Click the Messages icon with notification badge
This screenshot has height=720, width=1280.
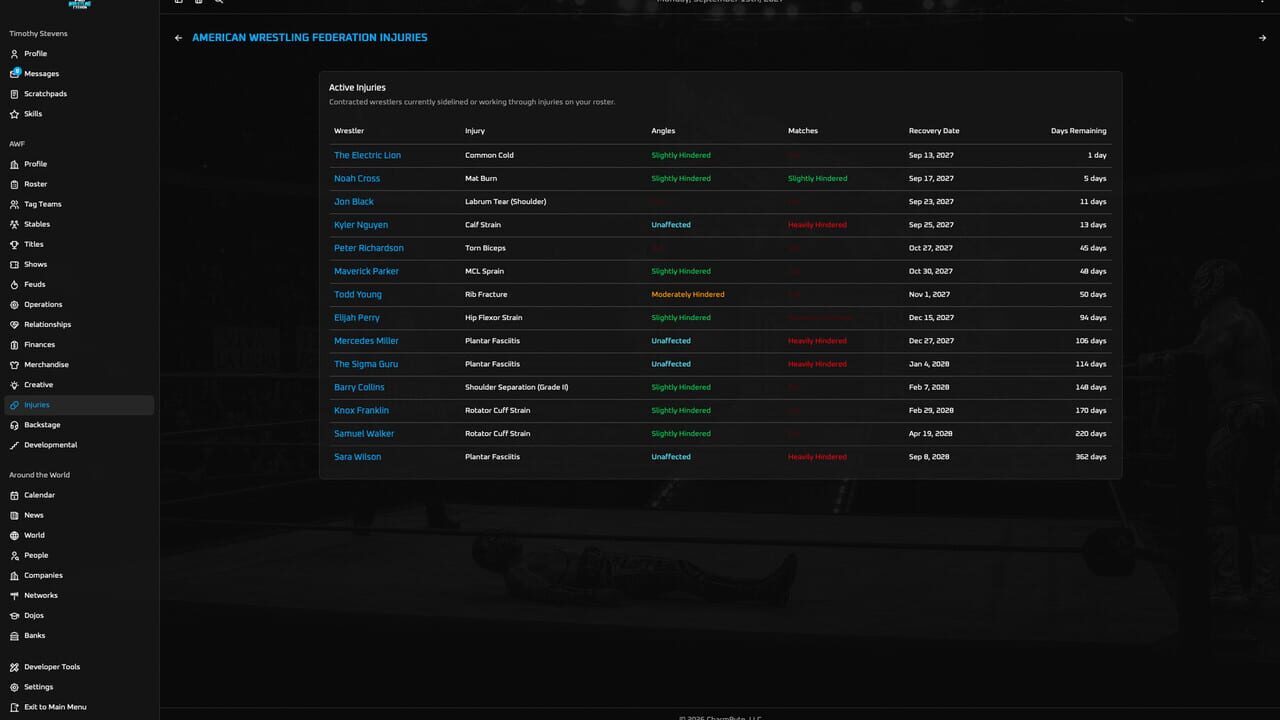(x=15, y=73)
